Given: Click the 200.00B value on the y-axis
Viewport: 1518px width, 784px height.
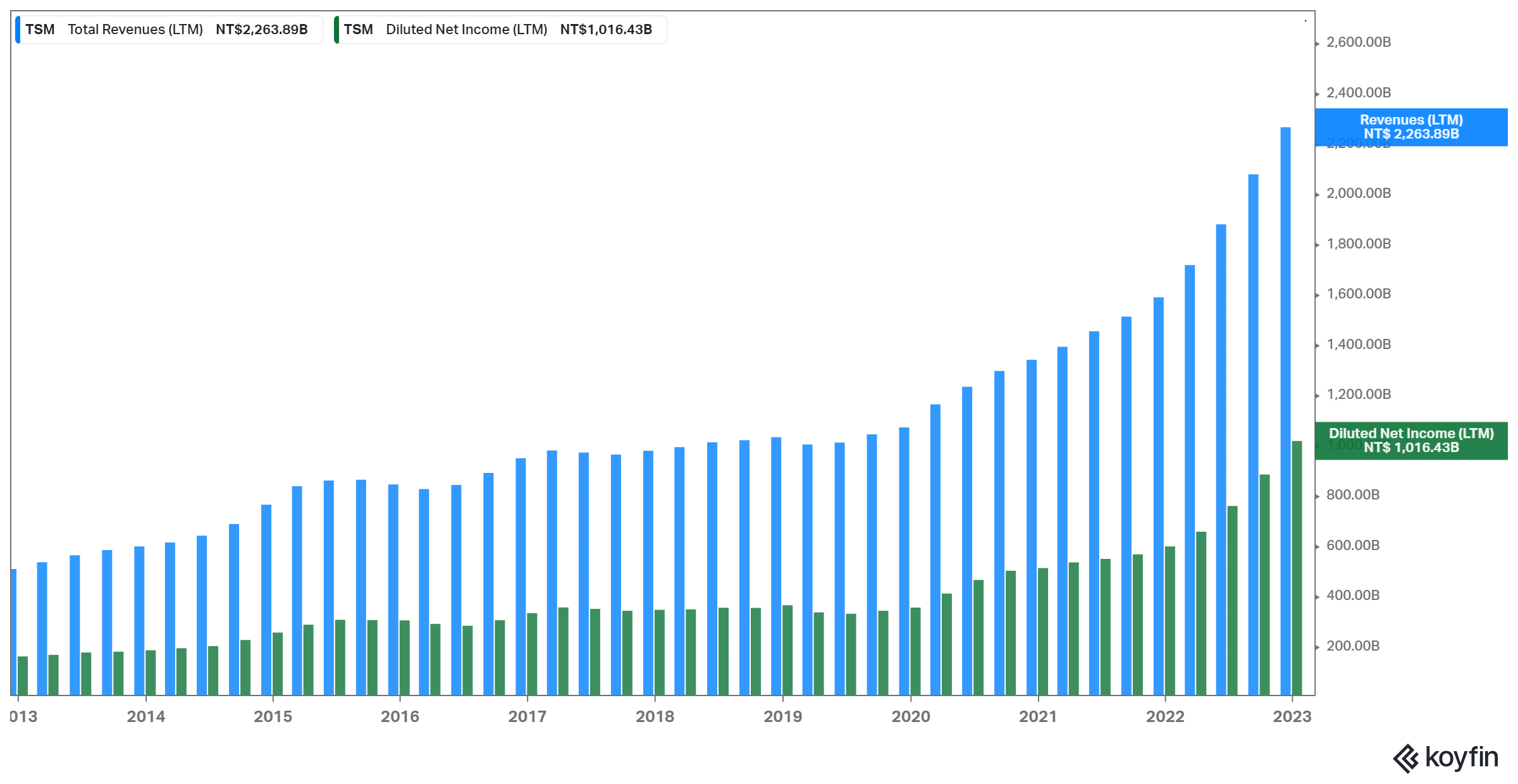Looking at the screenshot, I should point(1352,646).
